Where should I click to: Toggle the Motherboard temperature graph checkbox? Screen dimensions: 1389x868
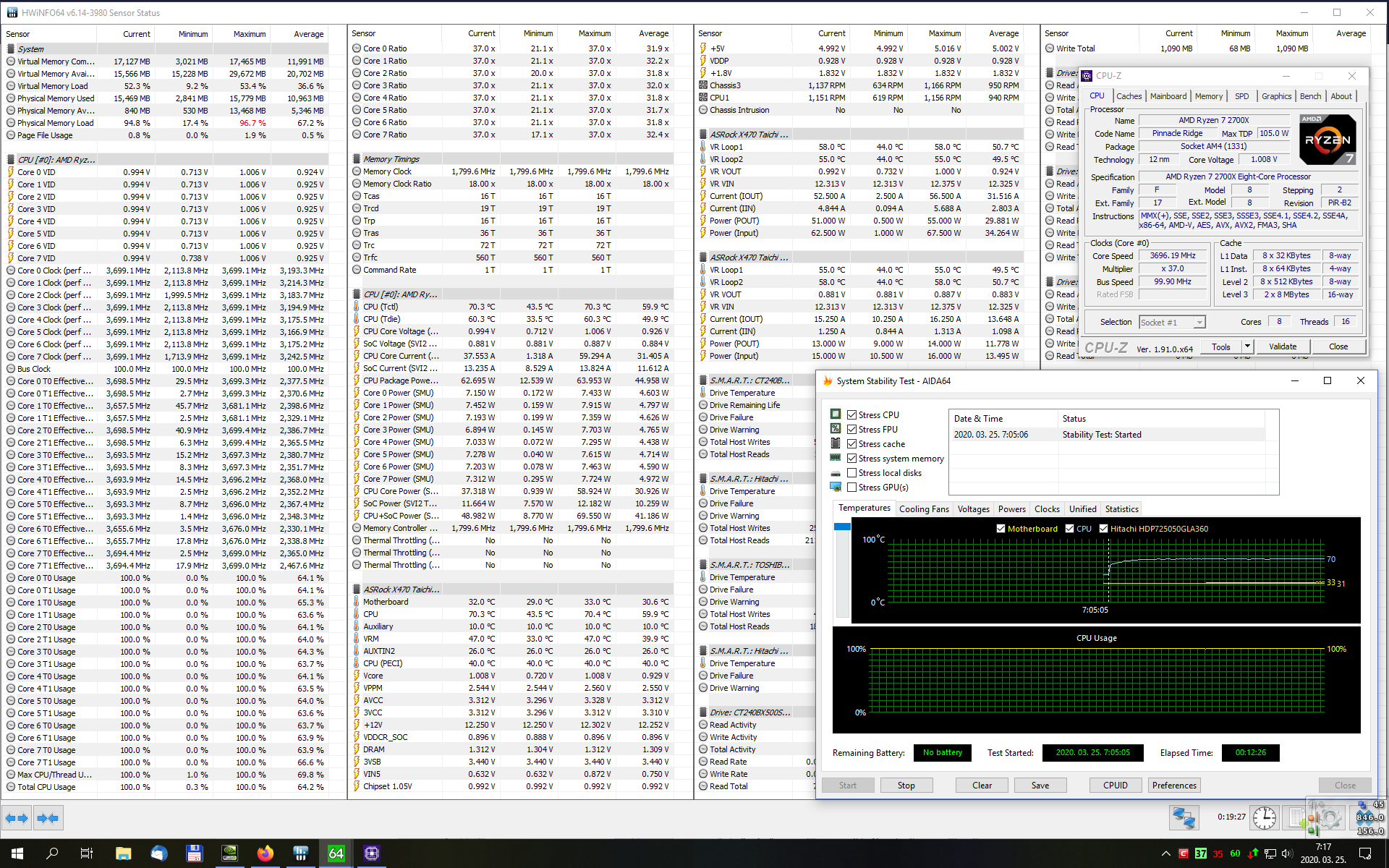[1001, 529]
